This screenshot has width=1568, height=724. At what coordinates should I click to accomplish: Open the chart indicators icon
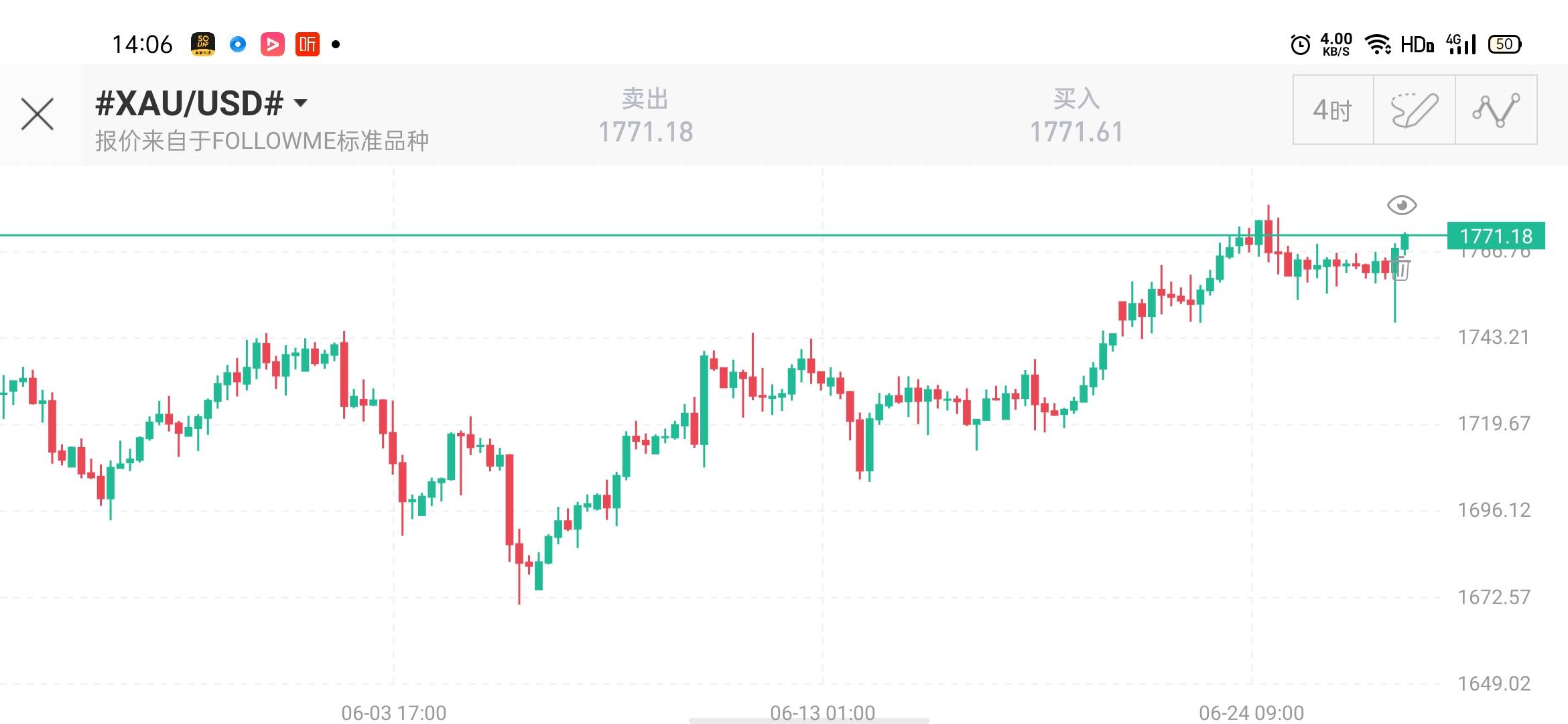tap(1496, 110)
